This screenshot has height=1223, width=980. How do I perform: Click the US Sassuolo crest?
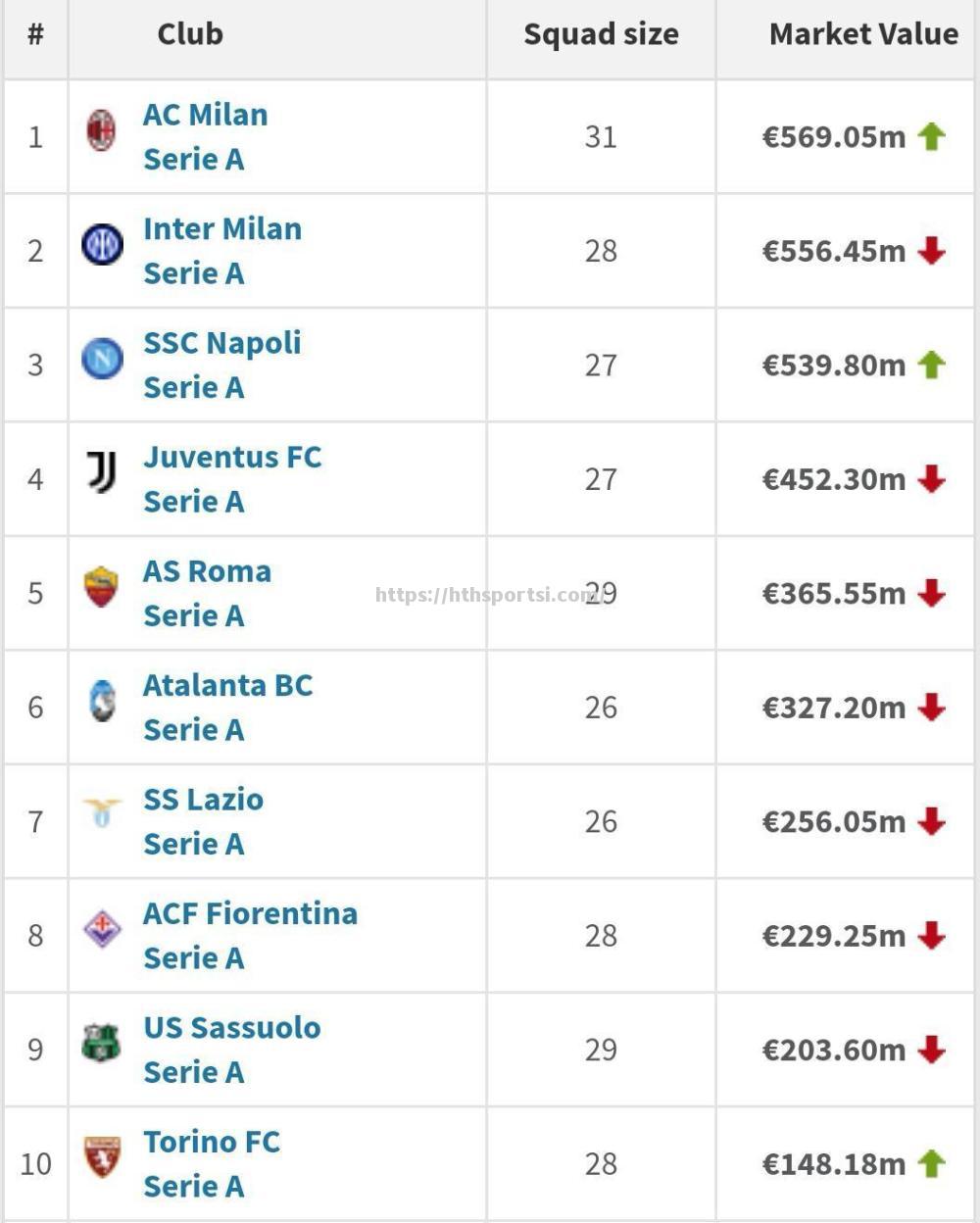click(x=101, y=1044)
